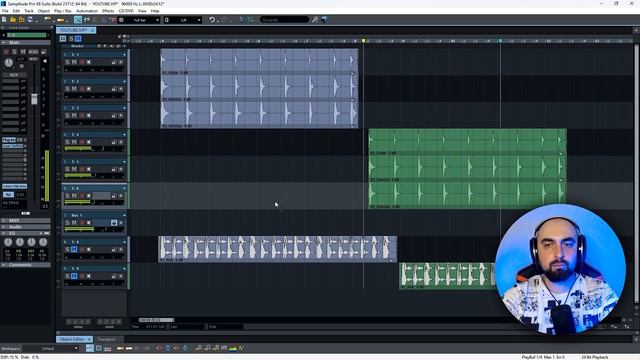Click the lock icon in Main section
The height and width of the screenshot is (360, 640).
tap(44, 52)
